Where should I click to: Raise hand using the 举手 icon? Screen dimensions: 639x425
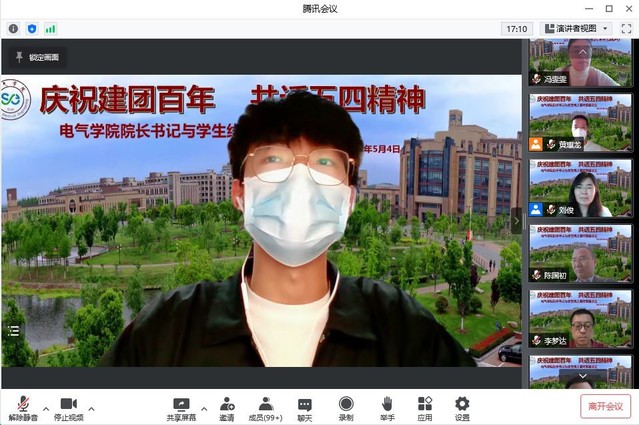(x=387, y=407)
